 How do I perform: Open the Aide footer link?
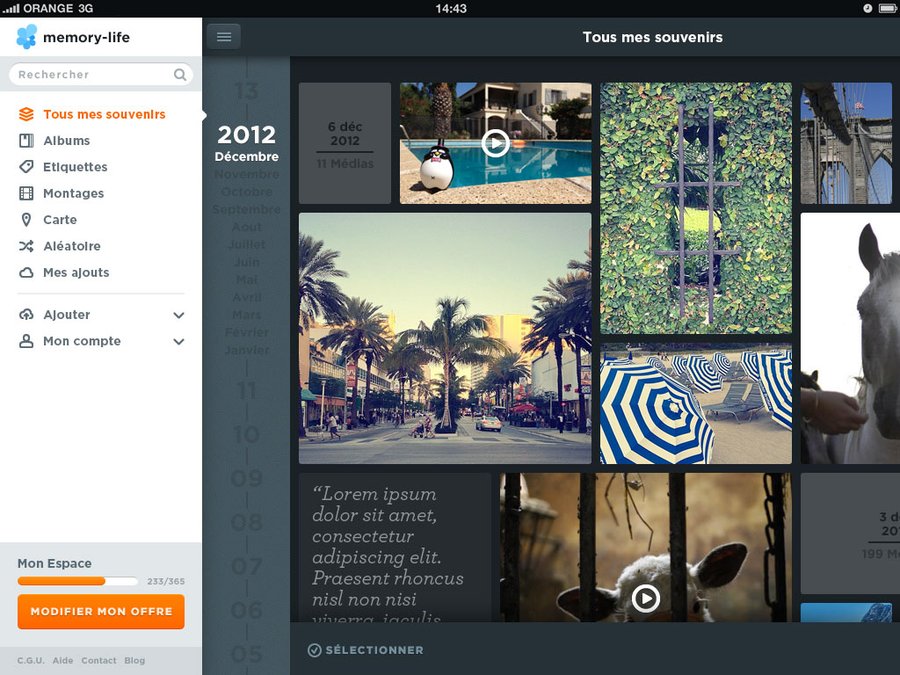click(63, 661)
